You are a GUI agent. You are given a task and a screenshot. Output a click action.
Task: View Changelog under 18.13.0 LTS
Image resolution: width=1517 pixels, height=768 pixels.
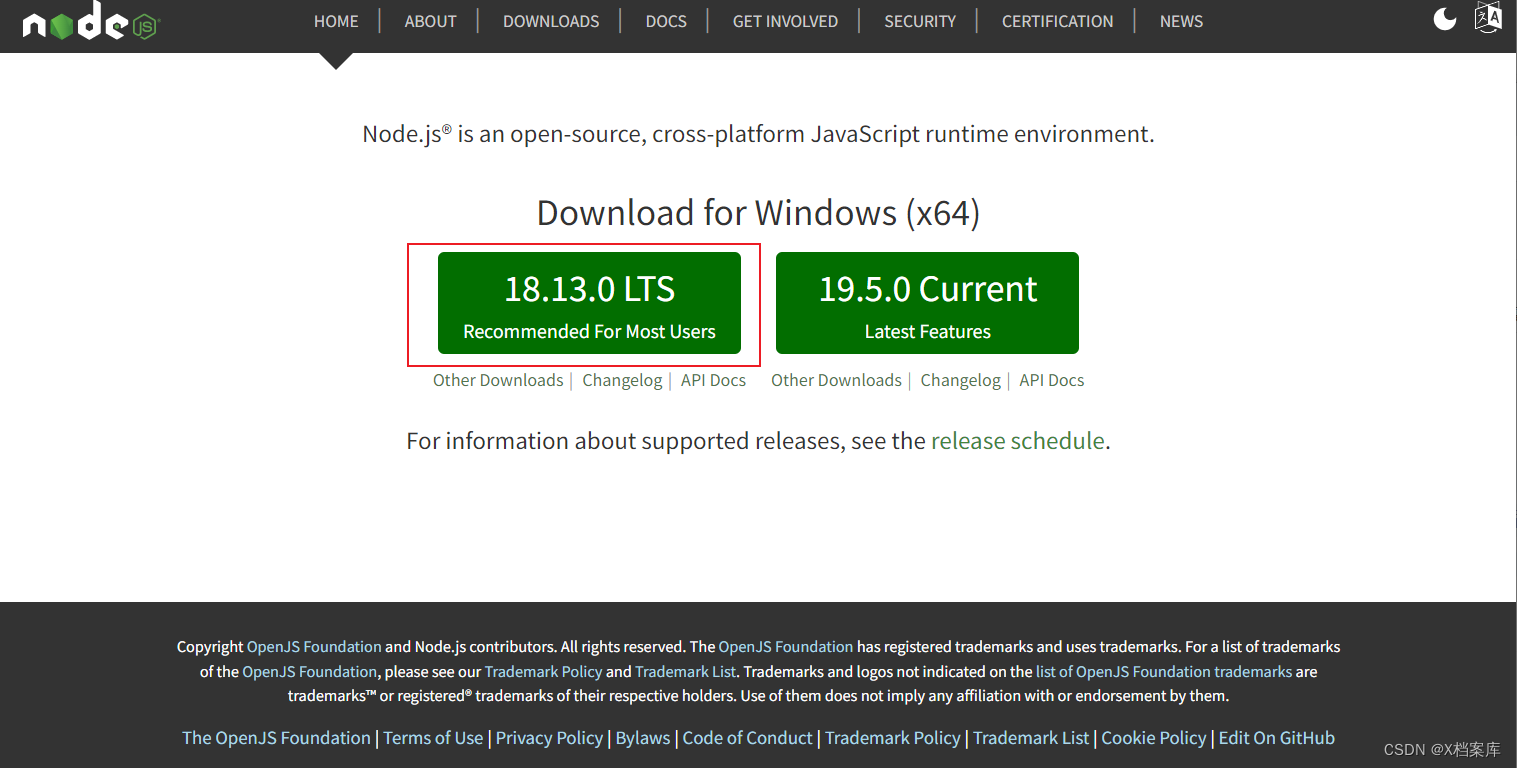click(622, 380)
